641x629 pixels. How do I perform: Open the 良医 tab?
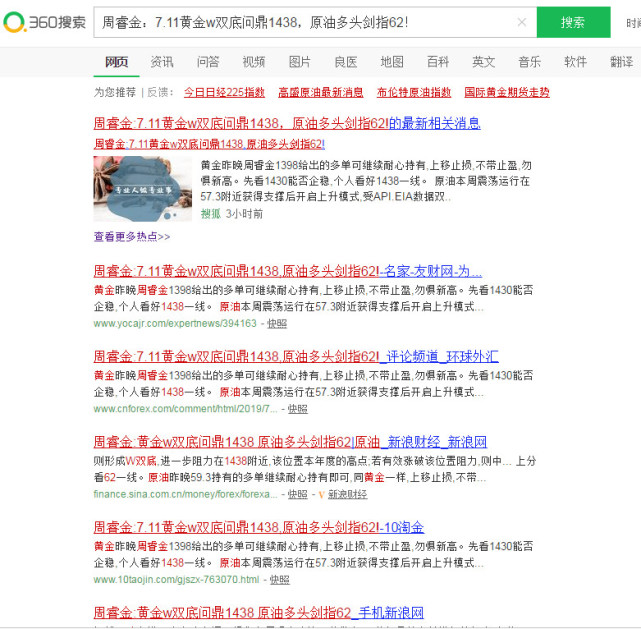click(346, 62)
